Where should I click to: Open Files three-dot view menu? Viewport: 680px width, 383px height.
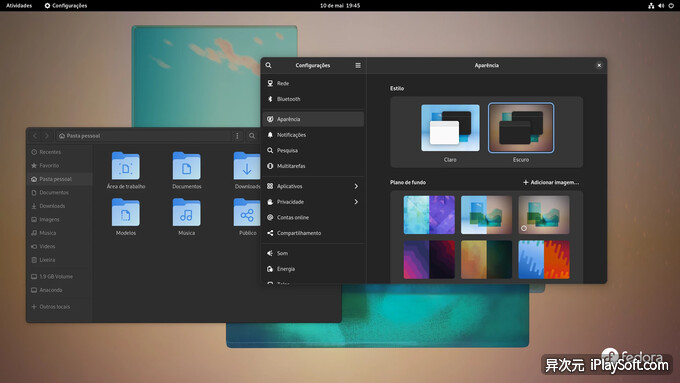pyautogui.click(x=237, y=136)
